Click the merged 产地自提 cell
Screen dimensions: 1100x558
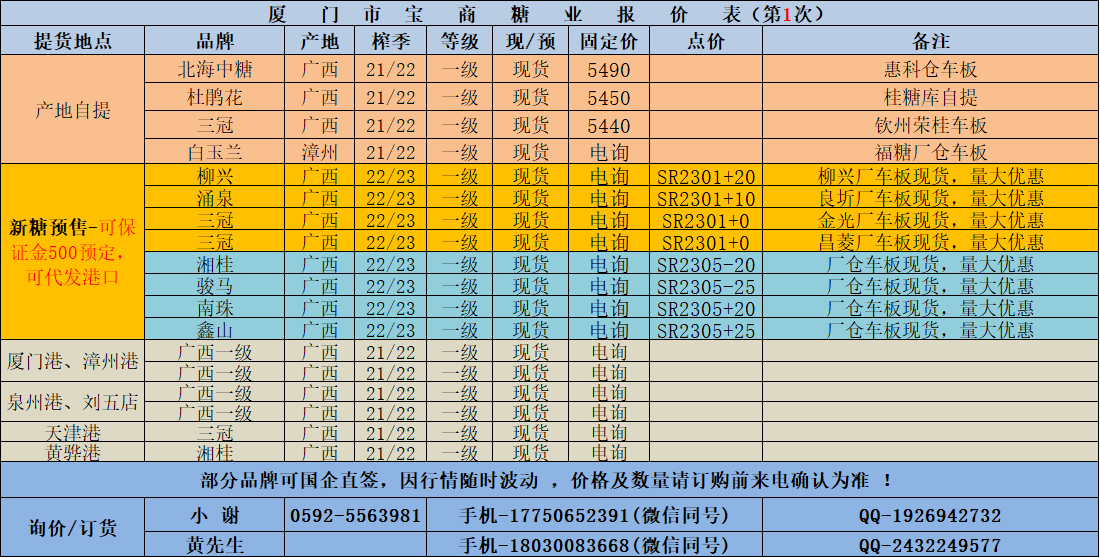73,110
